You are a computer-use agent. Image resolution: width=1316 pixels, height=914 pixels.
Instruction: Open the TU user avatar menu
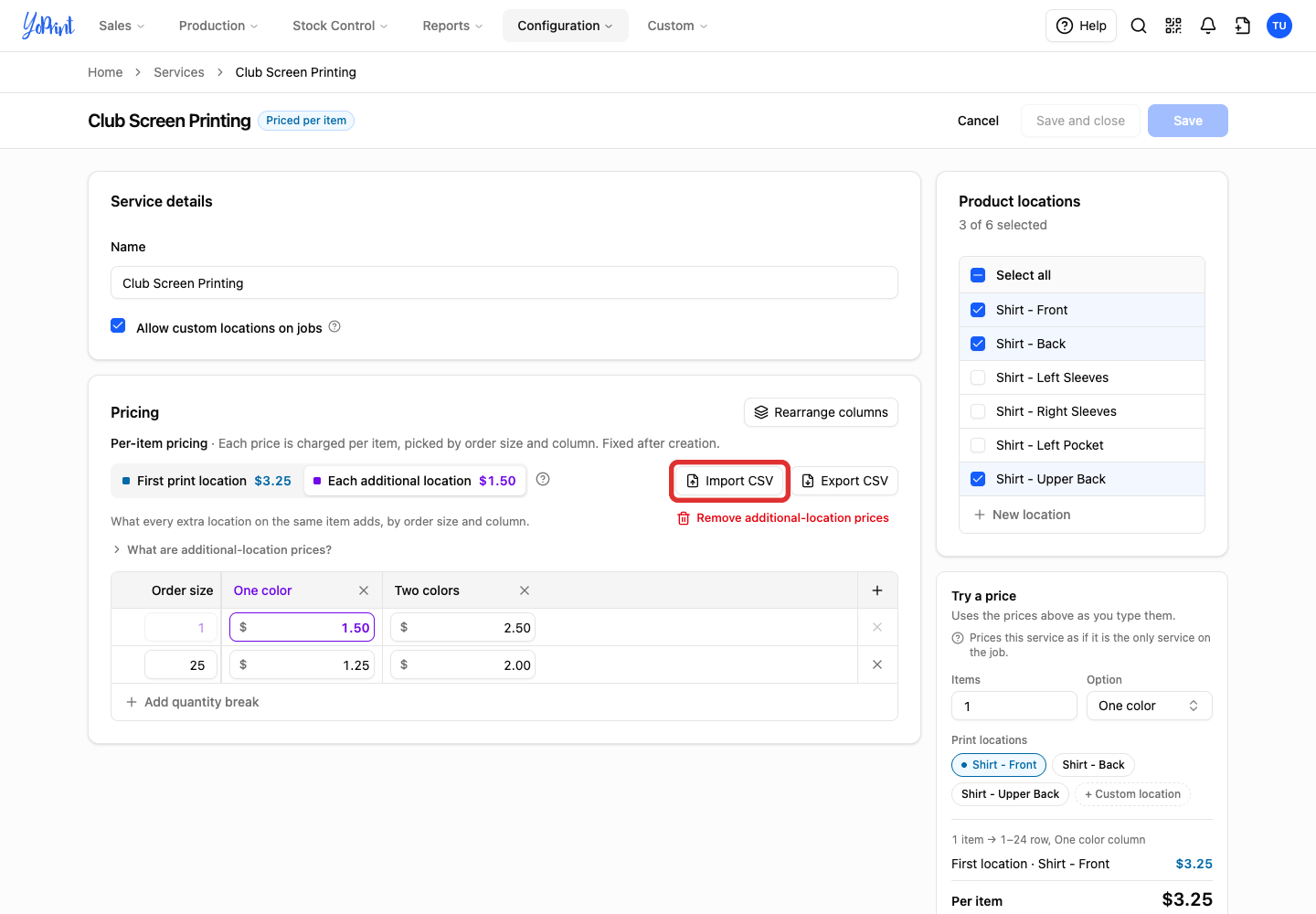coord(1279,26)
